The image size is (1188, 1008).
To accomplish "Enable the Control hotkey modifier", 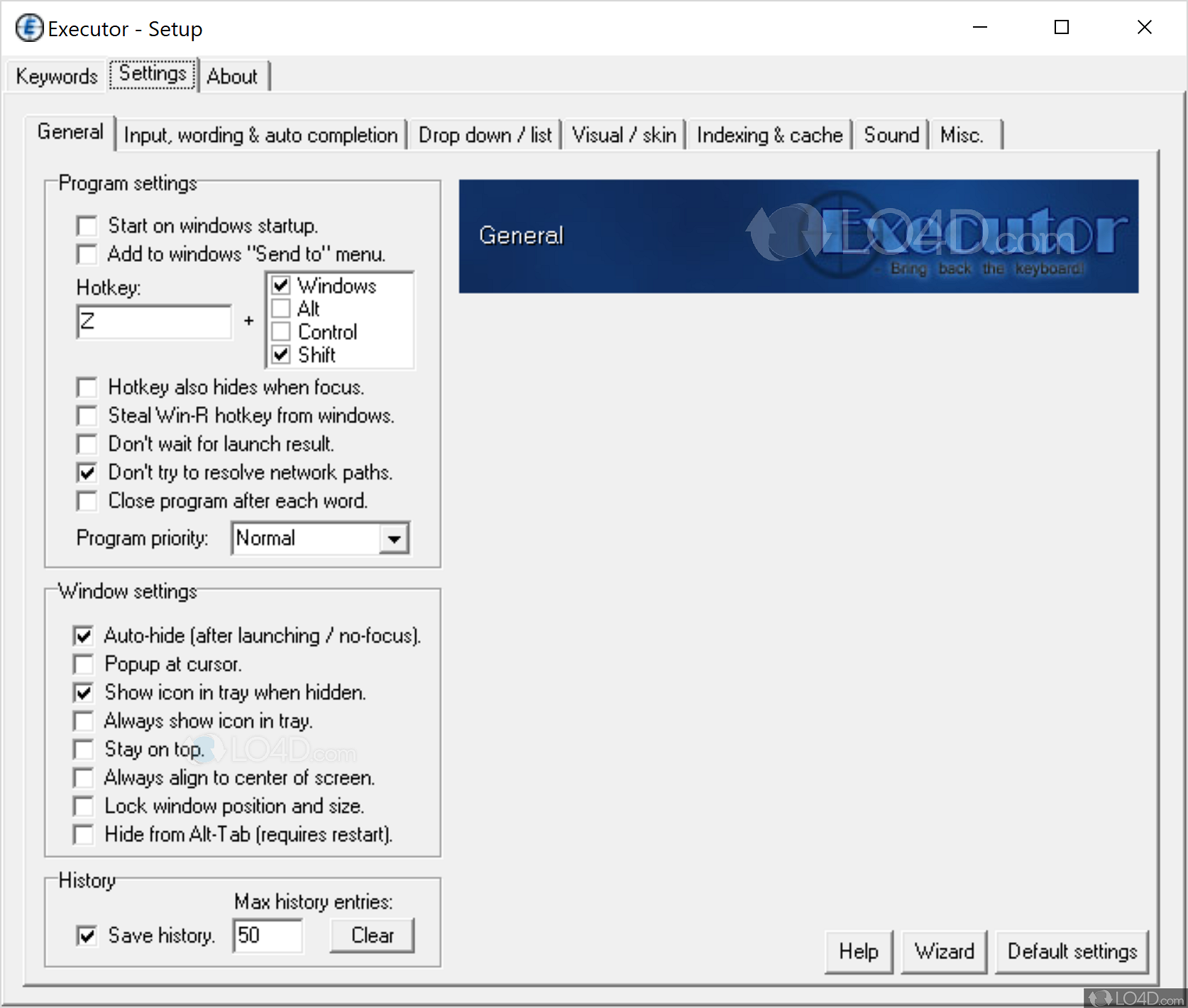I will tap(281, 332).
